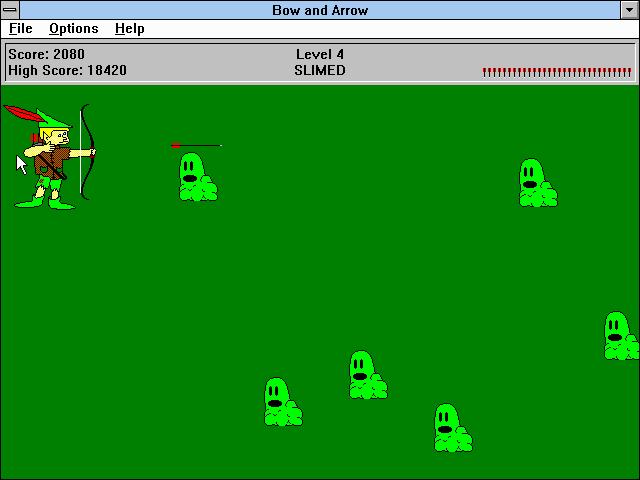The height and width of the screenshot is (480, 640).
Task: Open the Options menu
Action: pyautogui.click(x=73, y=29)
